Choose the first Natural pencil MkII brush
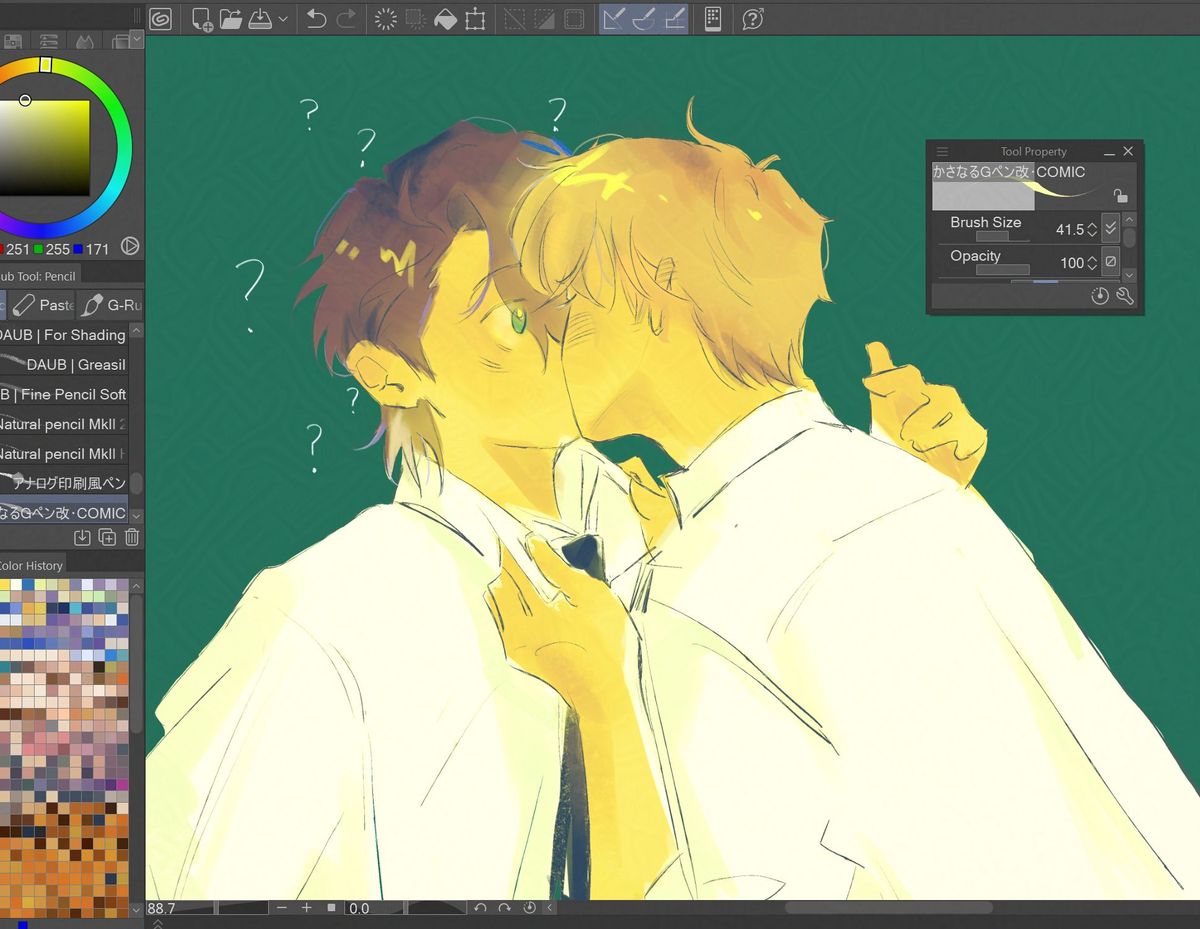 (64, 424)
